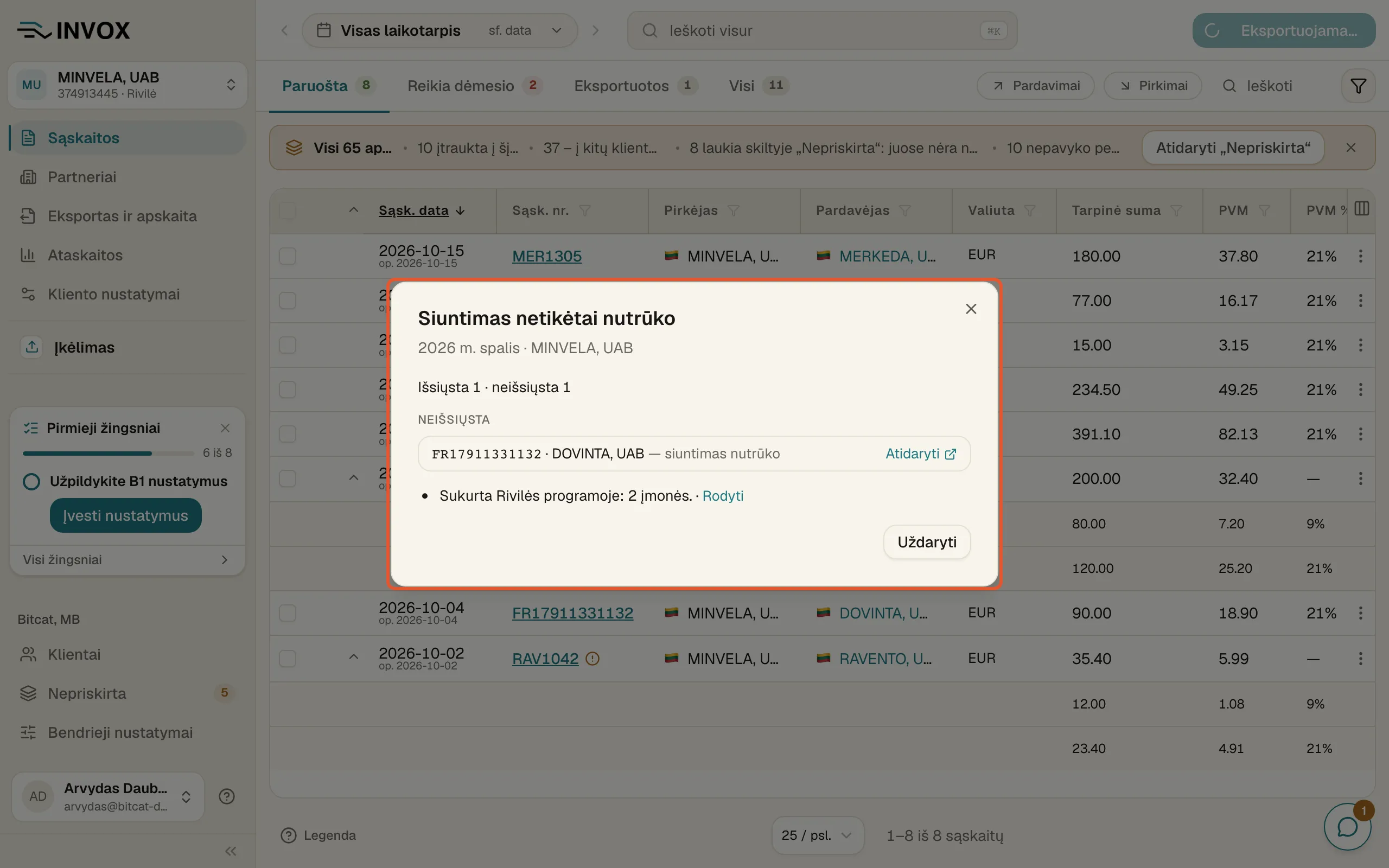The image size is (1389, 868).
Task: Open Partneriai in the sidebar
Action: (x=128, y=177)
